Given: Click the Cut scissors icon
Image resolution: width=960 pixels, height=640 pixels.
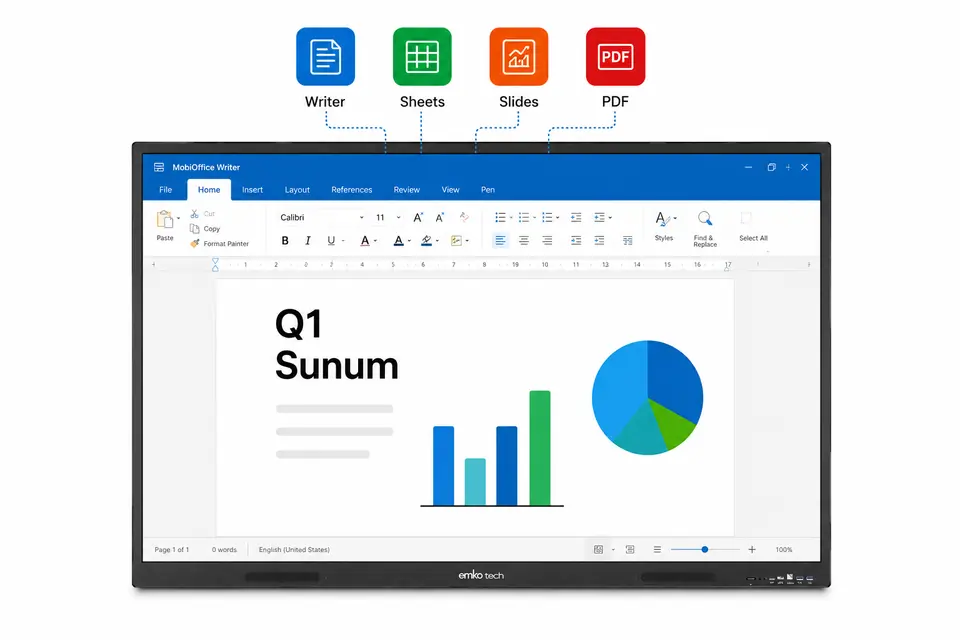Looking at the screenshot, I should 194,214.
